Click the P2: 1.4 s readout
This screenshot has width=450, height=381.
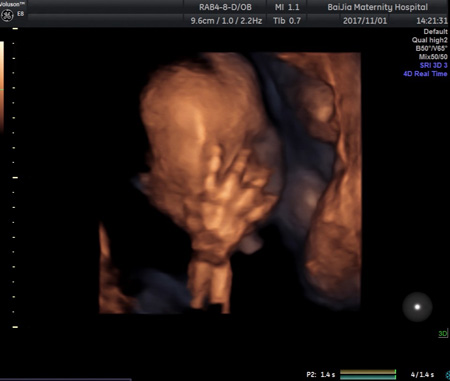pos(321,375)
